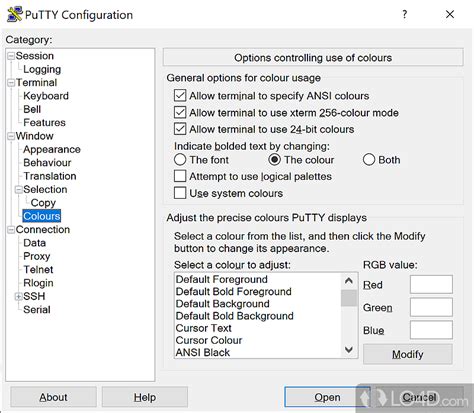The width and height of the screenshot is (474, 413).
Task: Open the Keyboard category
Action: tap(46, 96)
